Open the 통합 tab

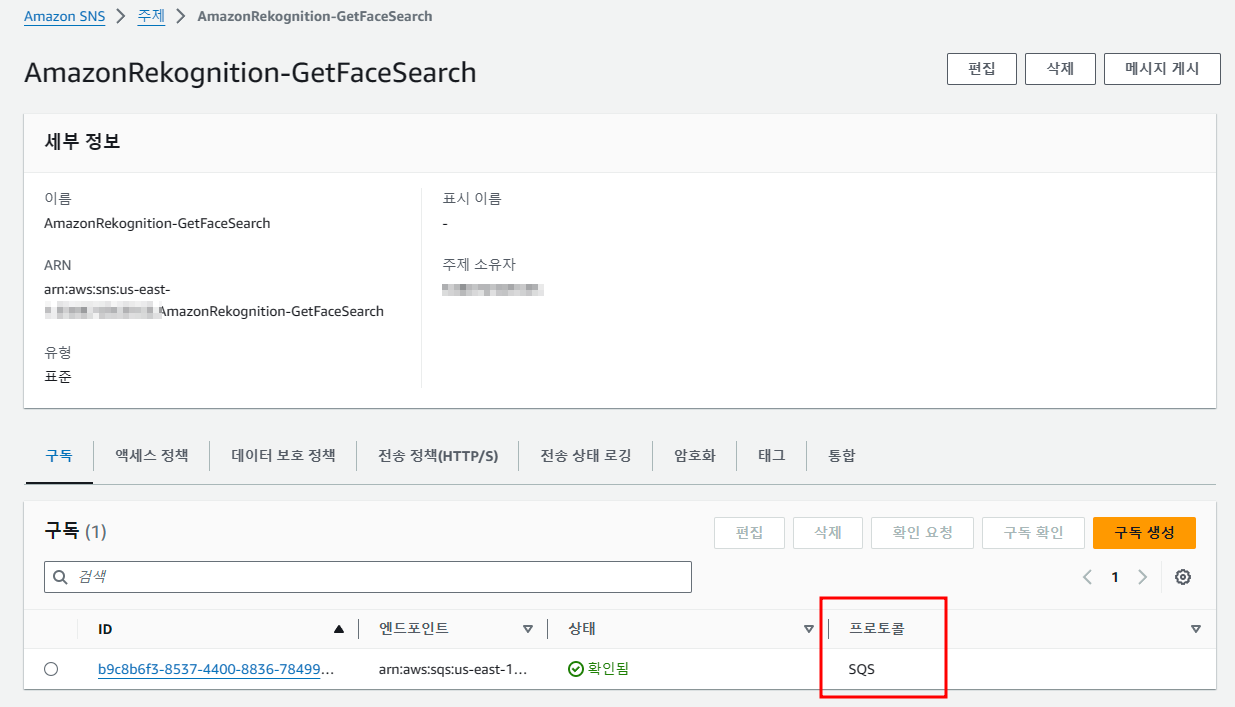[842, 456]
